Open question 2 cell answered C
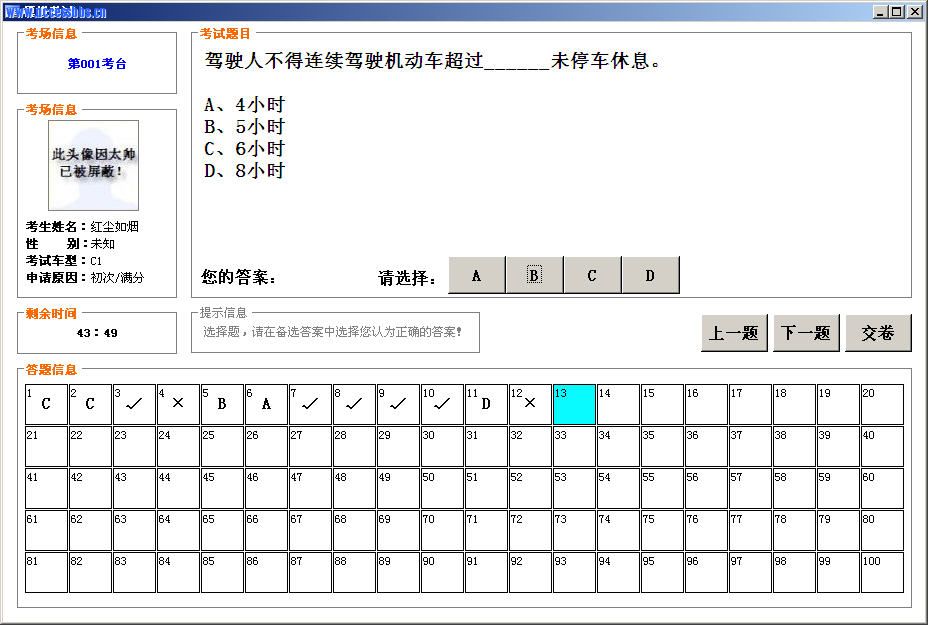928x625 pixels. point(90,404)
